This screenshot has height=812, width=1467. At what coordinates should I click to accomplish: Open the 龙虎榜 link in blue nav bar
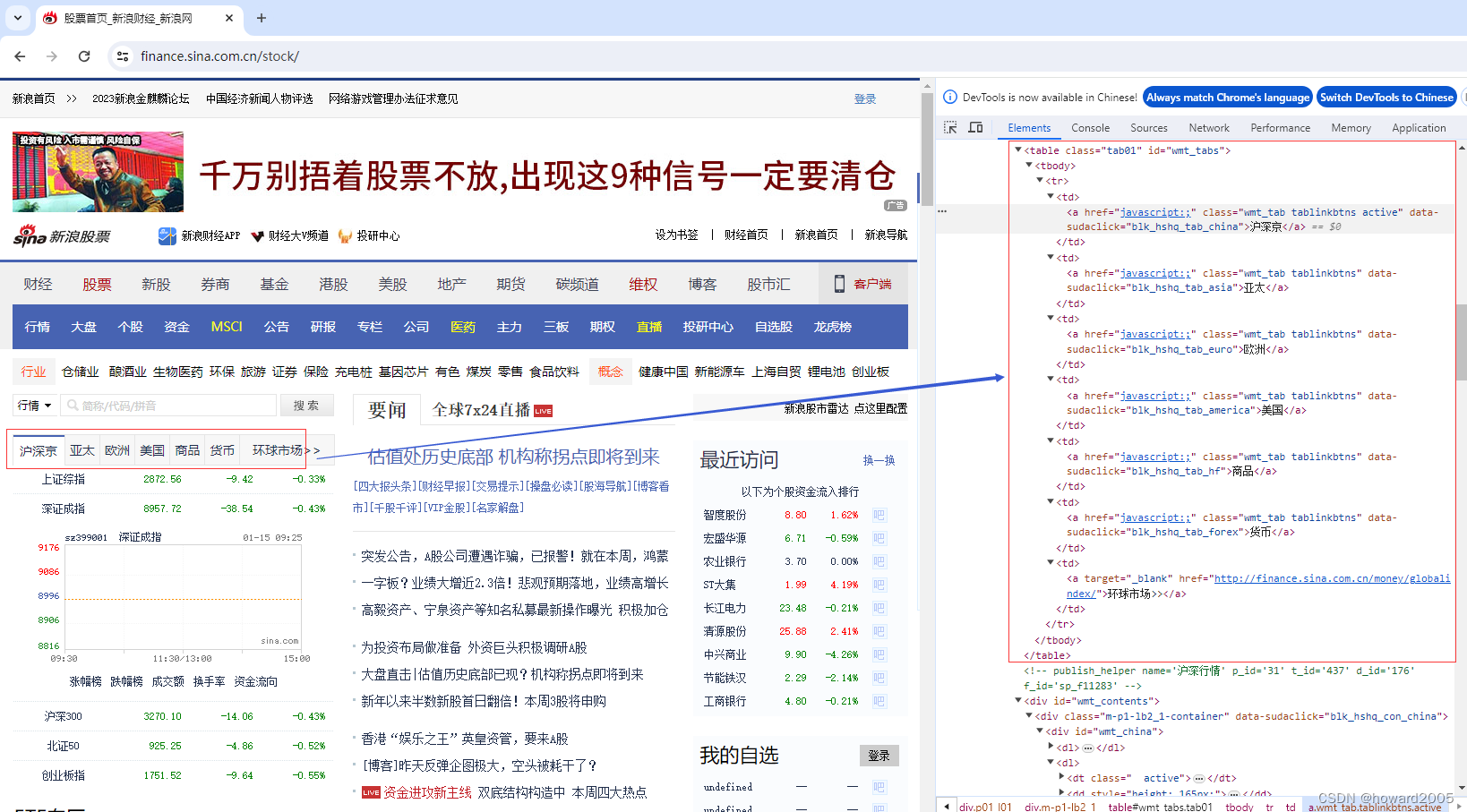pos(832,327)
